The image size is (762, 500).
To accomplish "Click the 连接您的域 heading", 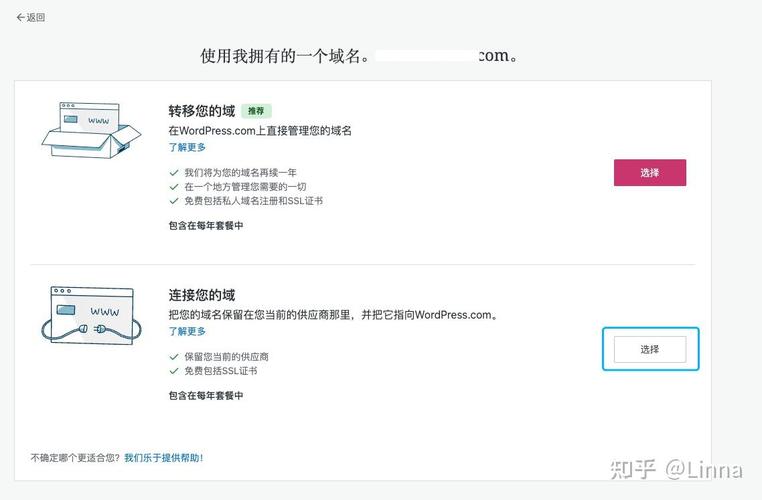I will pos(202,295).
